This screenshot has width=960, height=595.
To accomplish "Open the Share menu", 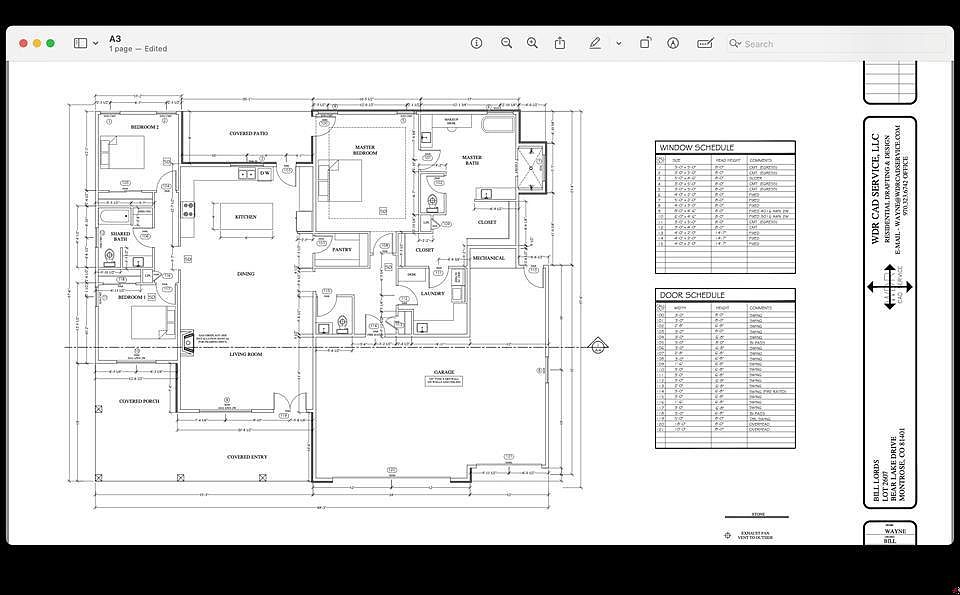I will coord(560,43).
